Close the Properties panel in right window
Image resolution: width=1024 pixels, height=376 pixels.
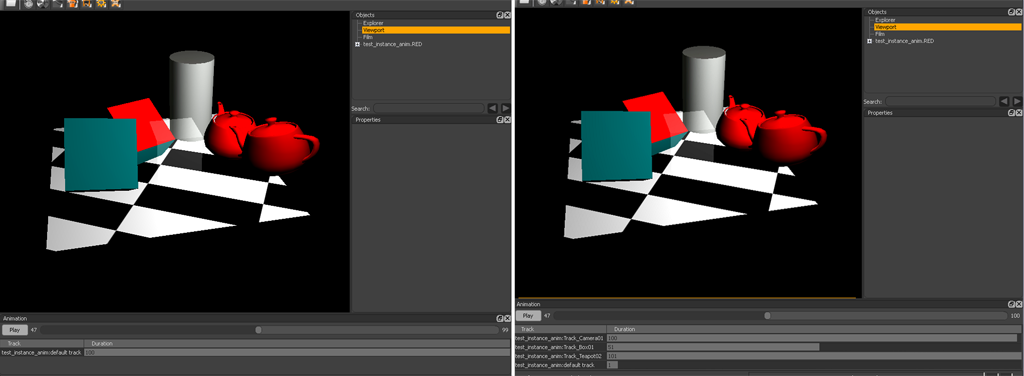coord(1019,113)
